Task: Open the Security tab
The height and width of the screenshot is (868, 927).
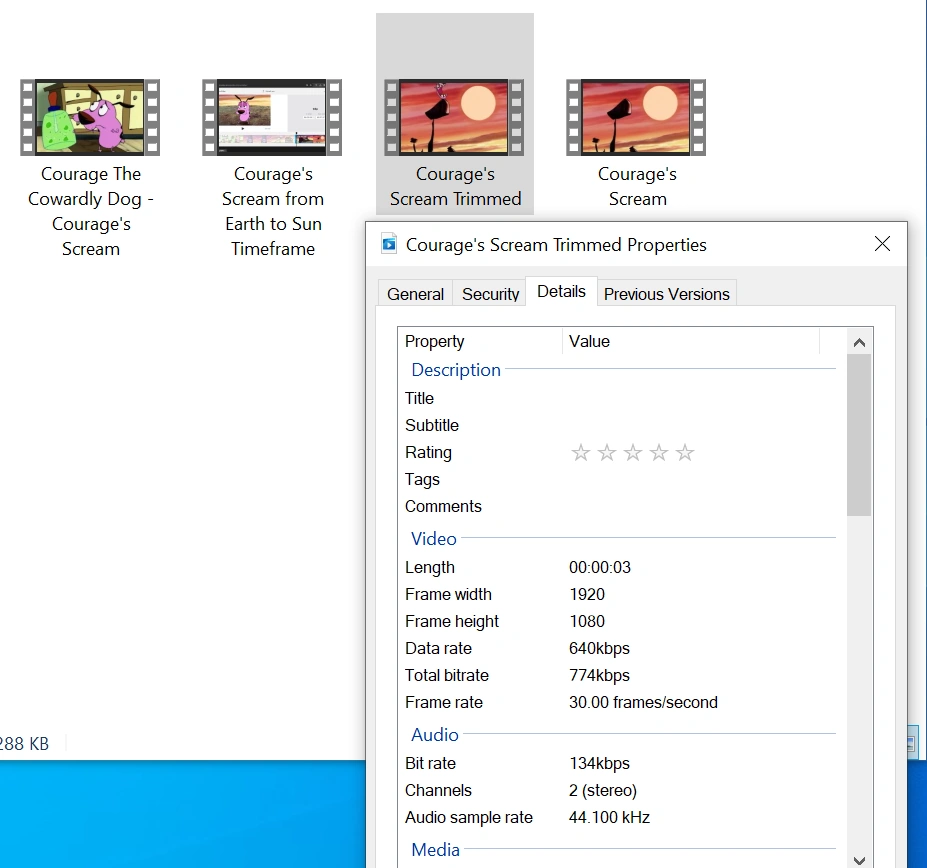Action: tap(490, 294)
